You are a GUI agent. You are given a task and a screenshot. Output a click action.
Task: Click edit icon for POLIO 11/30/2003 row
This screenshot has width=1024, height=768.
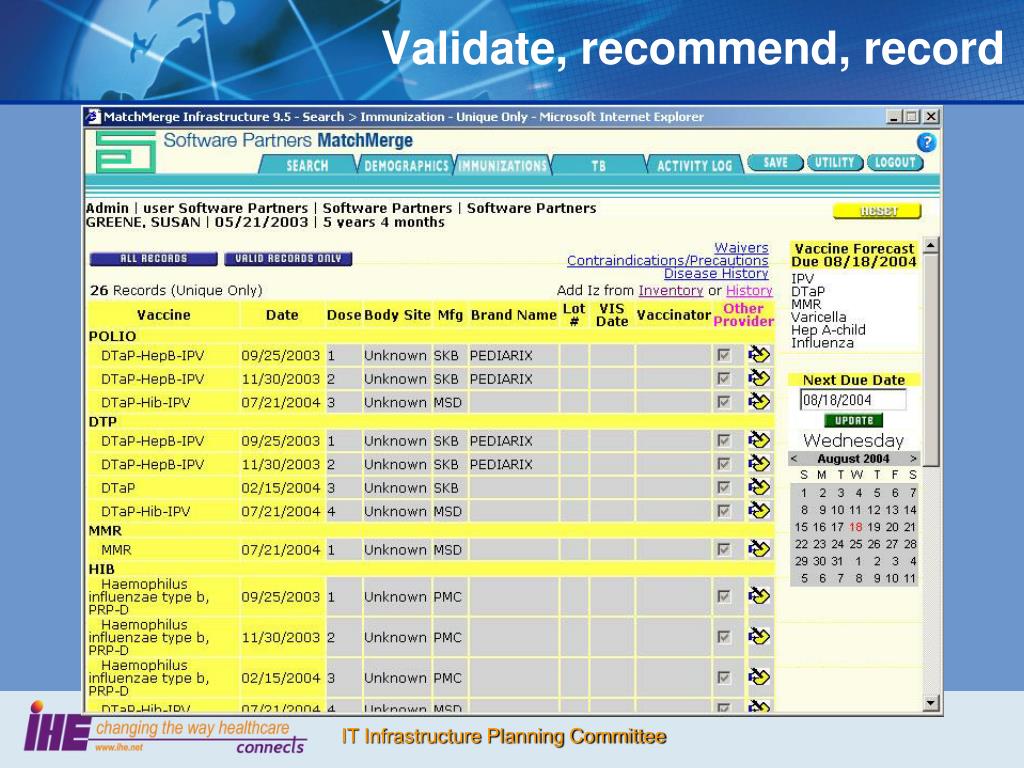759,378
